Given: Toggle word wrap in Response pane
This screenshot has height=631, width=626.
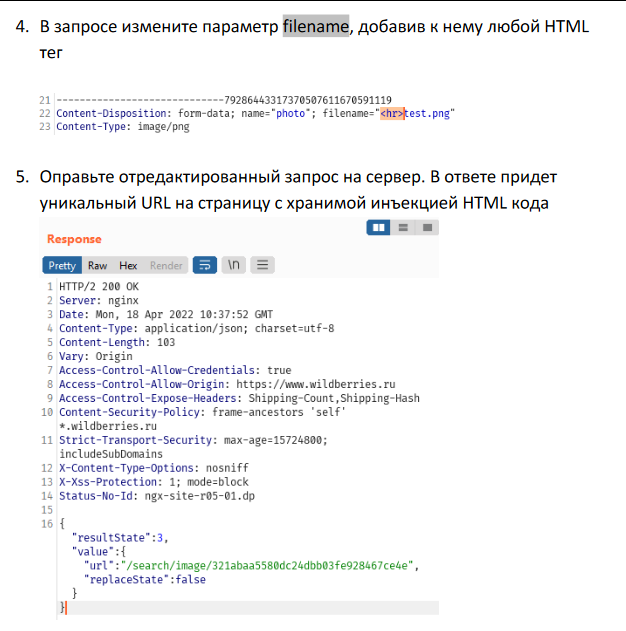Looking at the screenshot, I should point(205,265).
